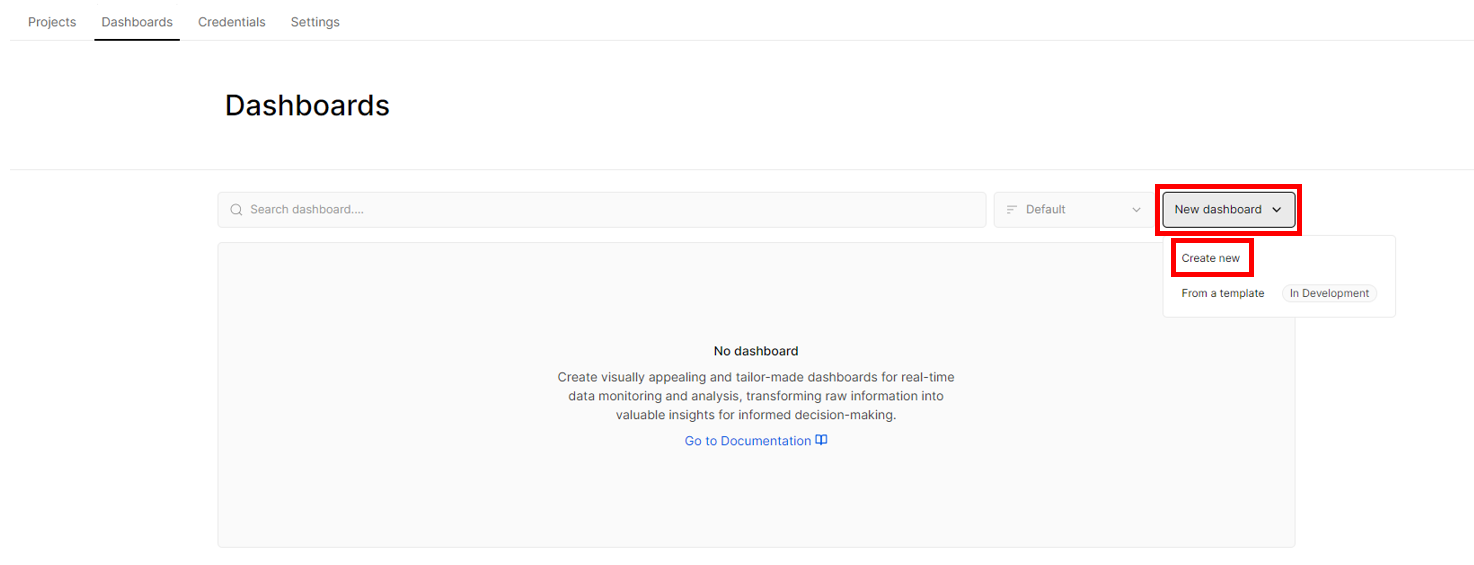
Task: Switch to the Dashboards tab
Action: [x=137, y=22]
